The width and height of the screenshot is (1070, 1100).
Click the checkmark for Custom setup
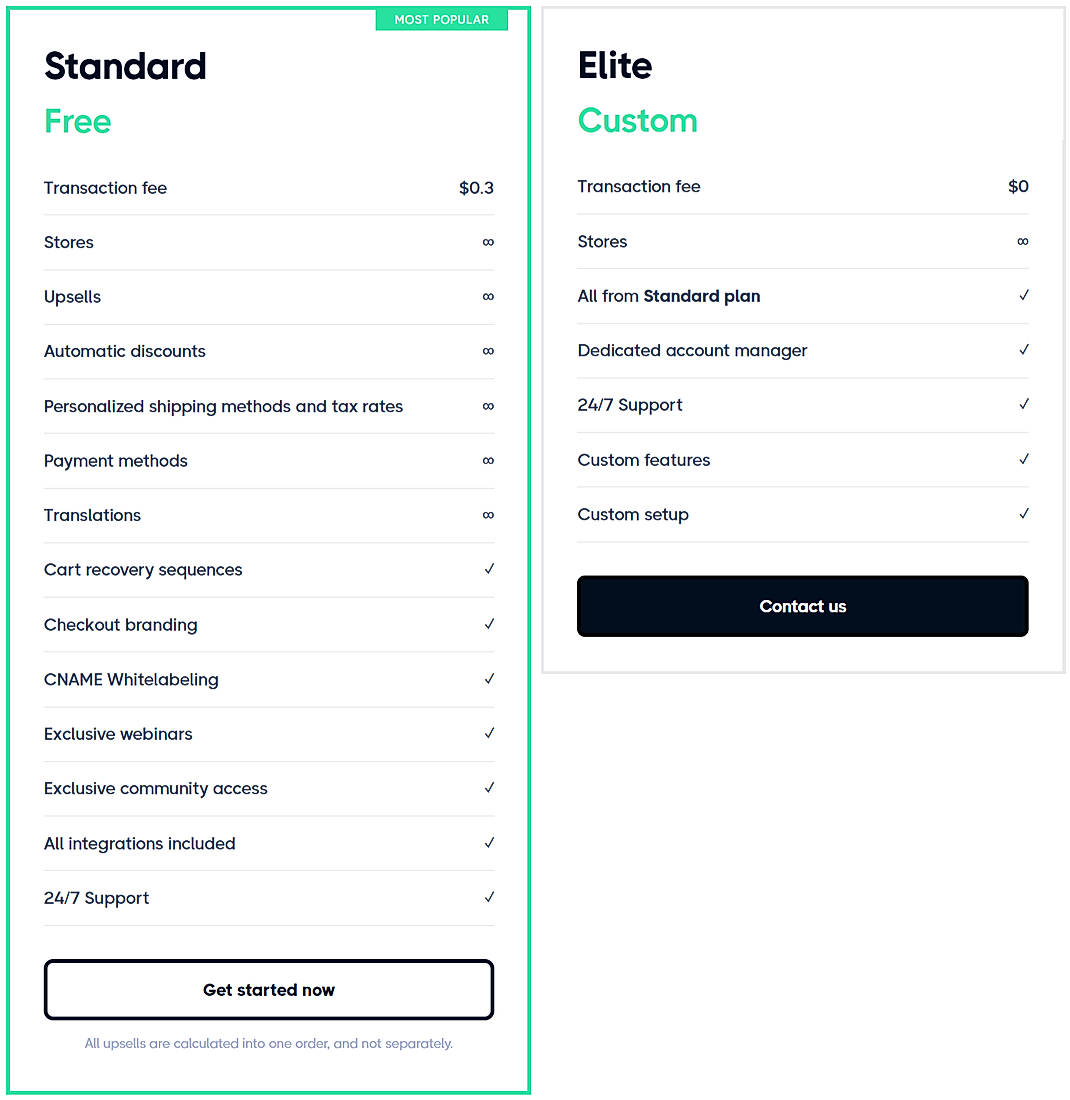pyautogui.click(x=1023, y=514)
